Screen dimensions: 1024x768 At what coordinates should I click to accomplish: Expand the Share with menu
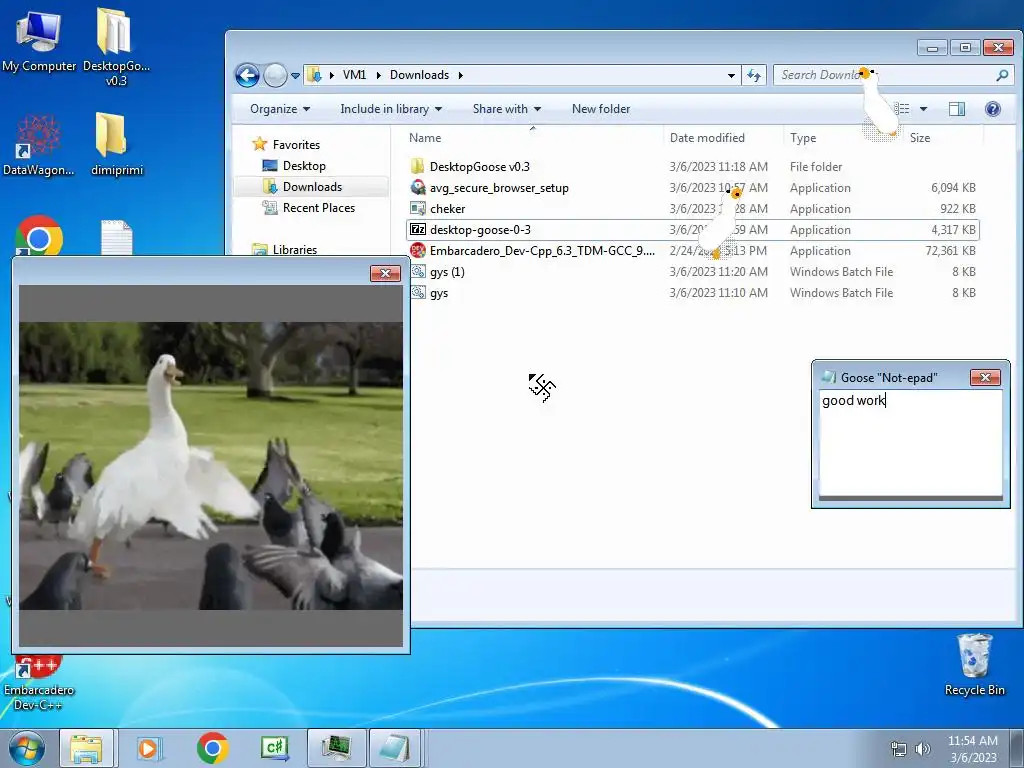tap(507, 109)
